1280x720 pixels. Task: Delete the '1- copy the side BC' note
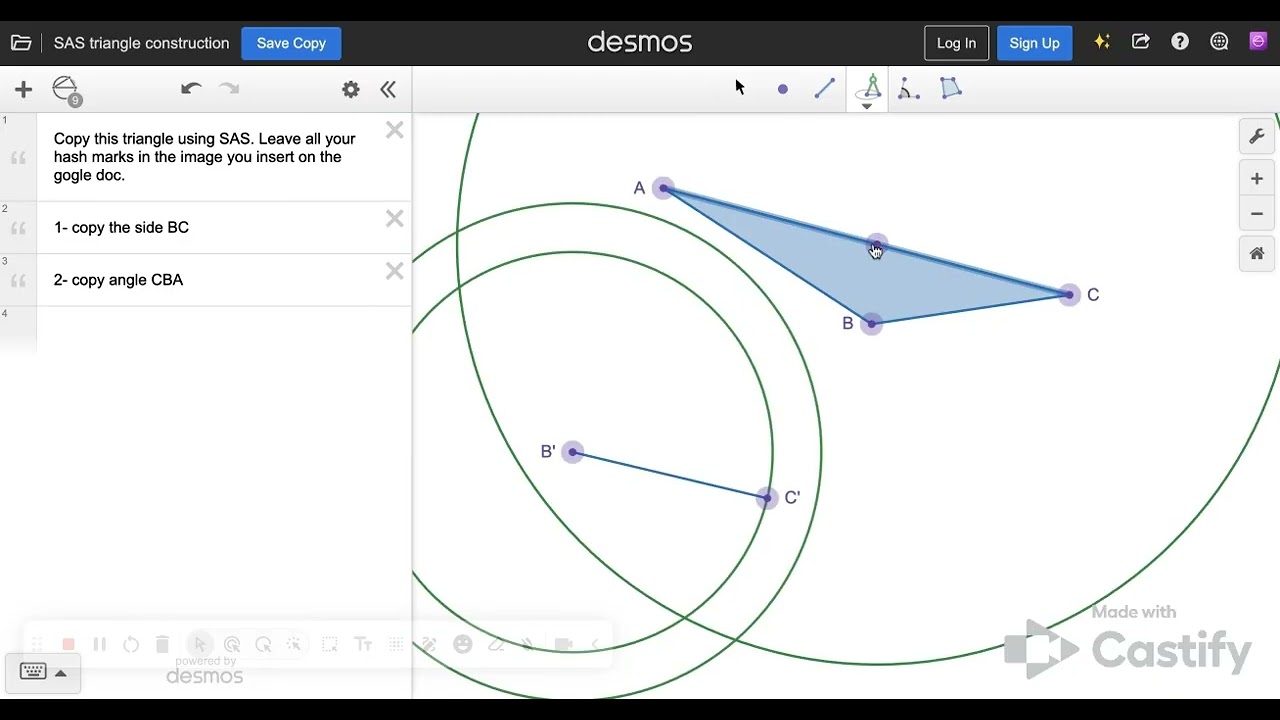pos(395,218)
